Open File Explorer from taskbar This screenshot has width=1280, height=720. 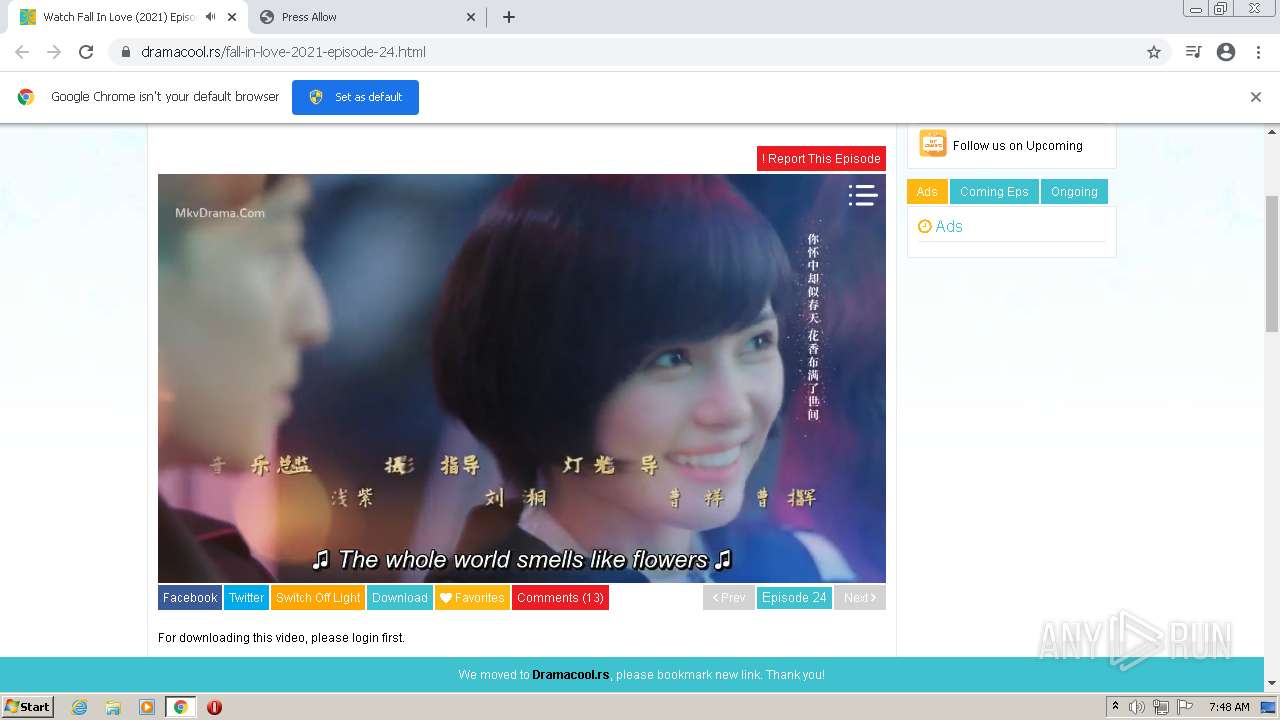(x=113, y=707)
